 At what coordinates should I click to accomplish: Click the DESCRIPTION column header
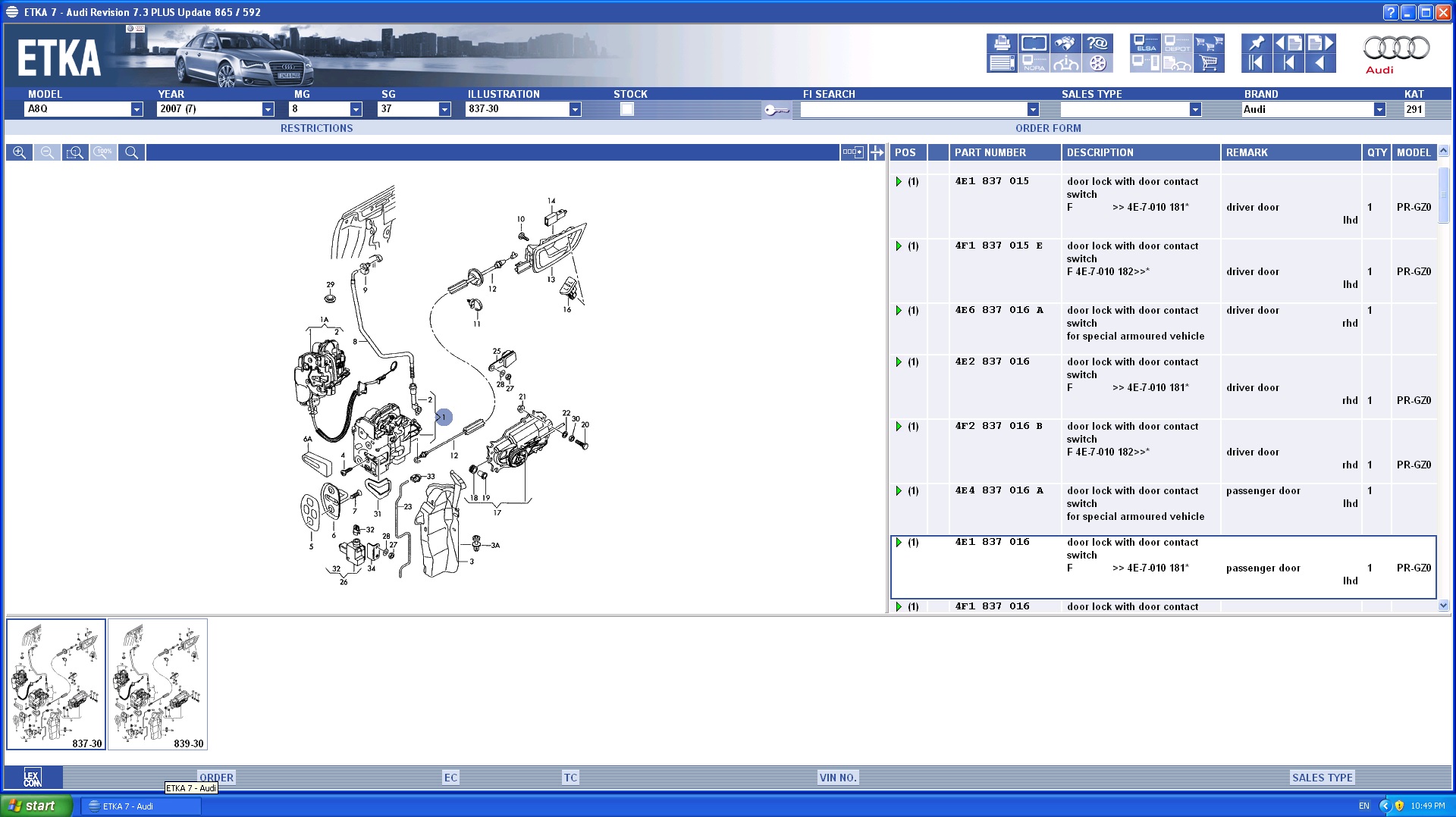pyautogui.click(x=1141, y=152)
